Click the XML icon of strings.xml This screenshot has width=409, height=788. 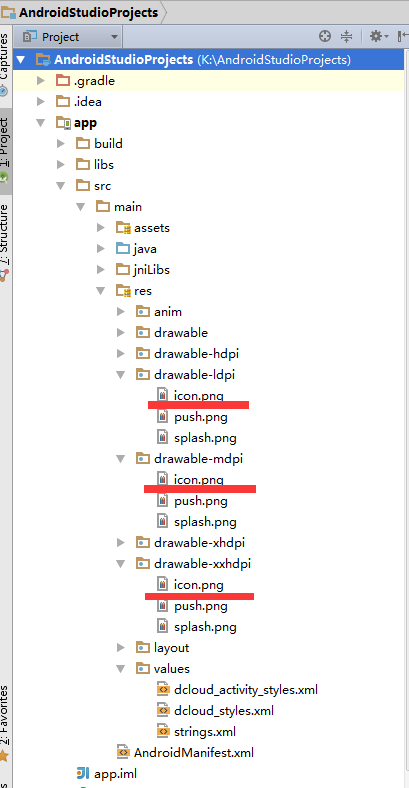click(x=163, y=731)
